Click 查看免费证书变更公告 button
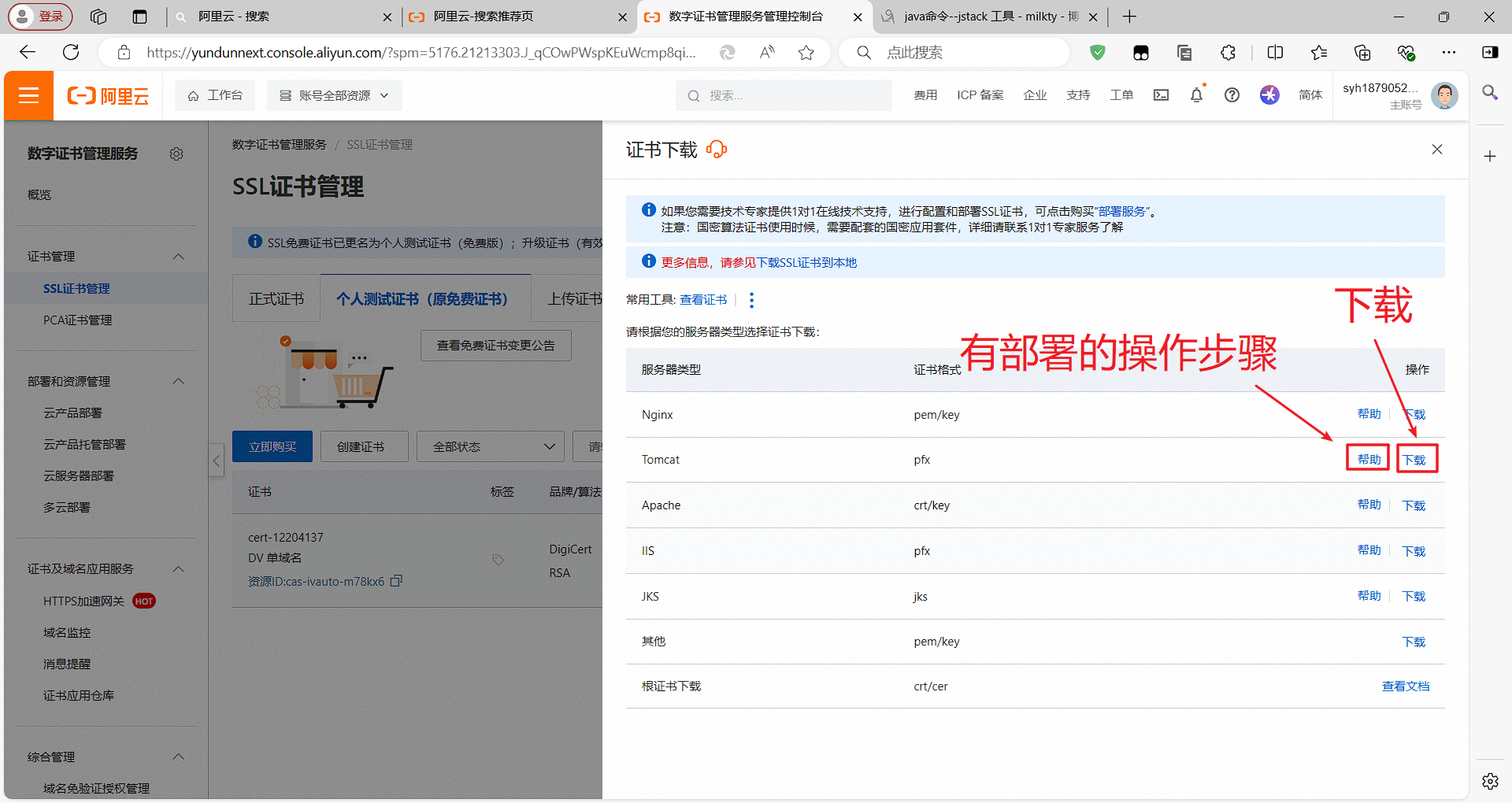Viewport: 1512px width, 803px height. coord(496,346)
